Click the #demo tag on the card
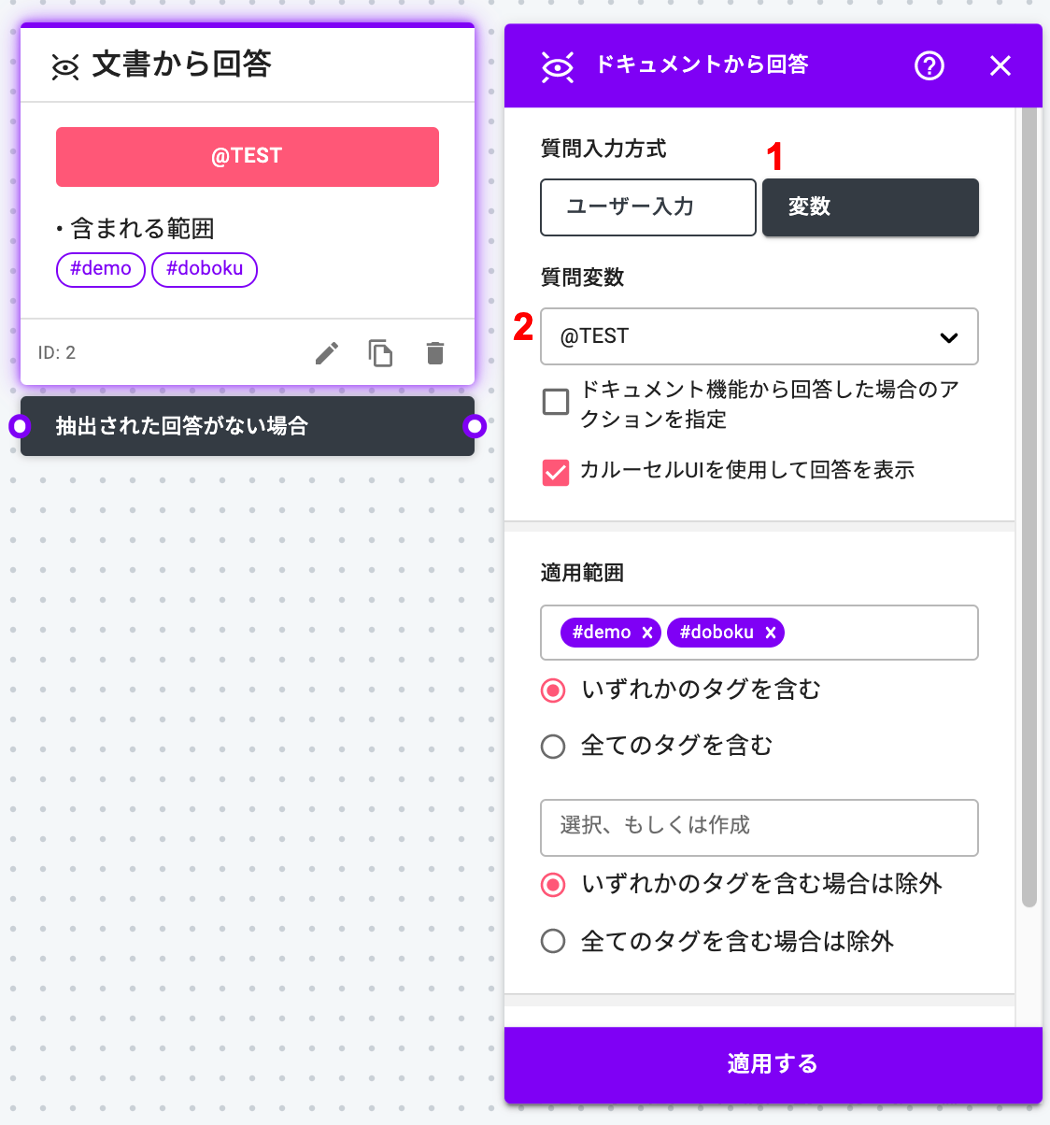 tap(100, 269)
